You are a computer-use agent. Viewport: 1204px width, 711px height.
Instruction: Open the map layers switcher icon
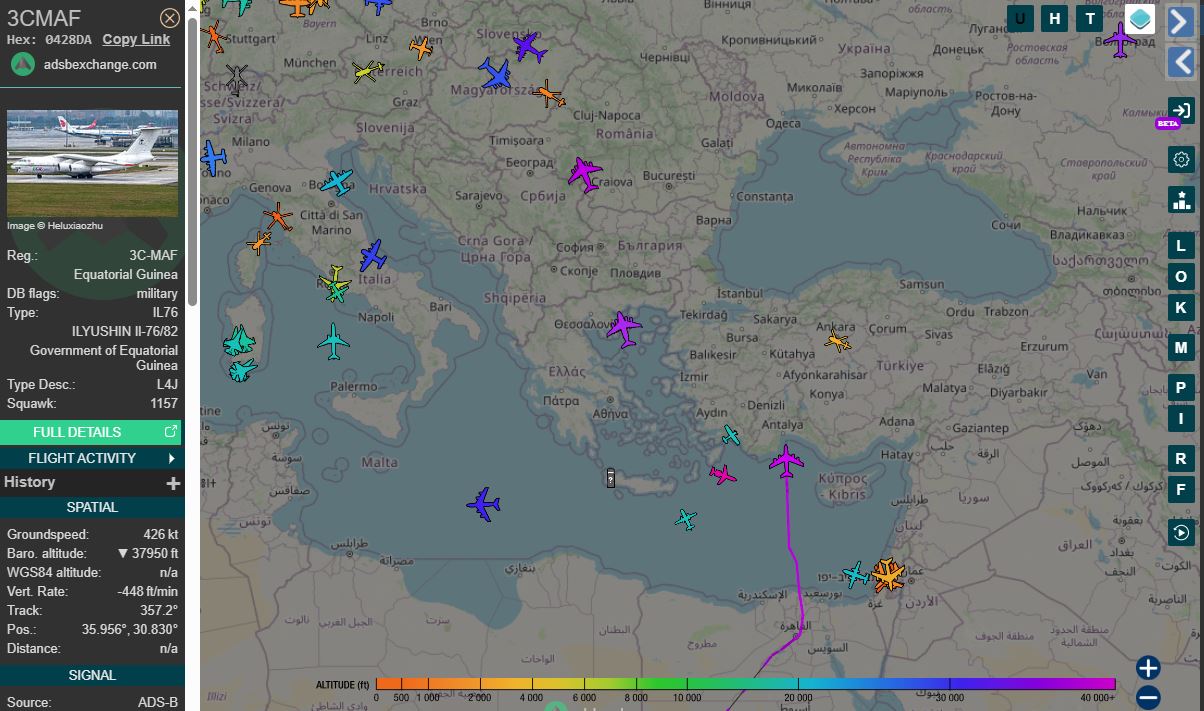coord(1140,19)
